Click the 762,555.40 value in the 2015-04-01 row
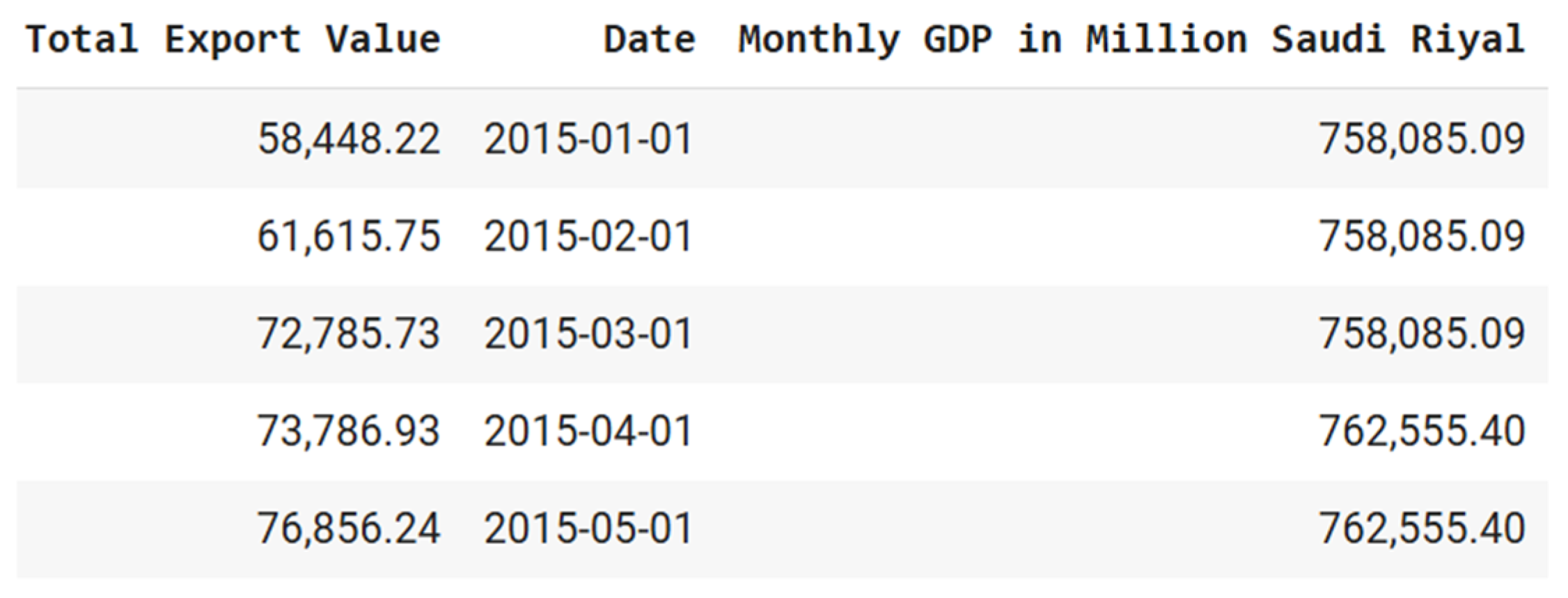The height and width of the screenshot is (598, 1568). tap(1422, 431)
